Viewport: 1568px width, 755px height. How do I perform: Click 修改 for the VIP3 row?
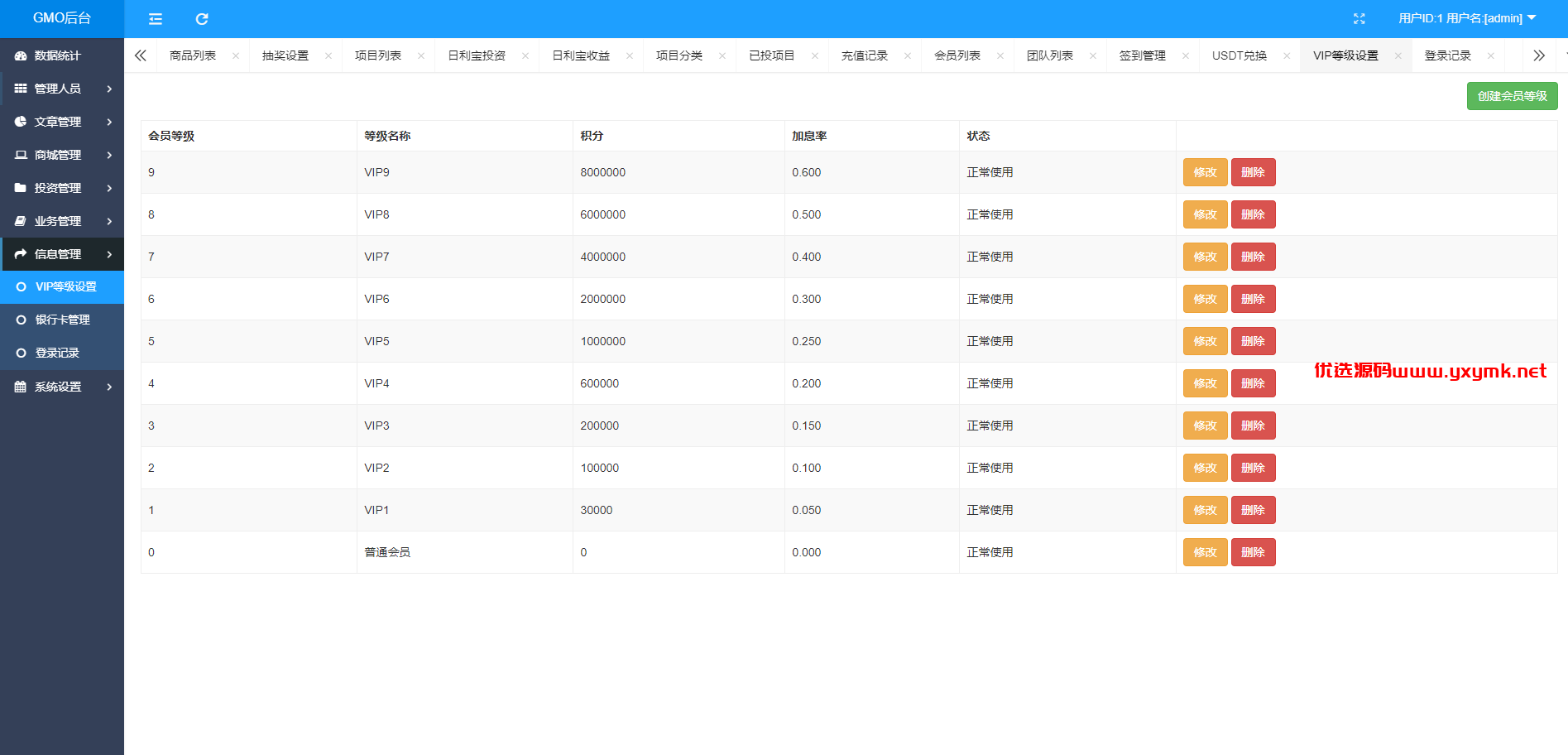click(x=1205, y=426)
